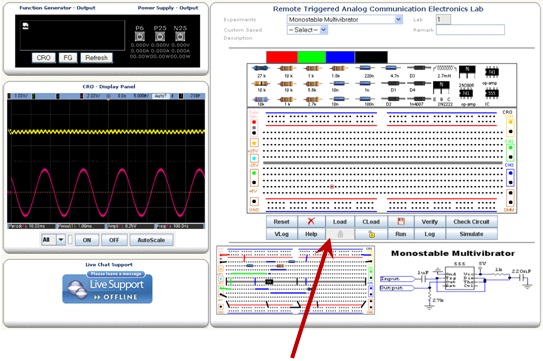This screenshot has height=361, width=543.
Task: Expand the Custom Saved Select dropdown
Action: 307,30
